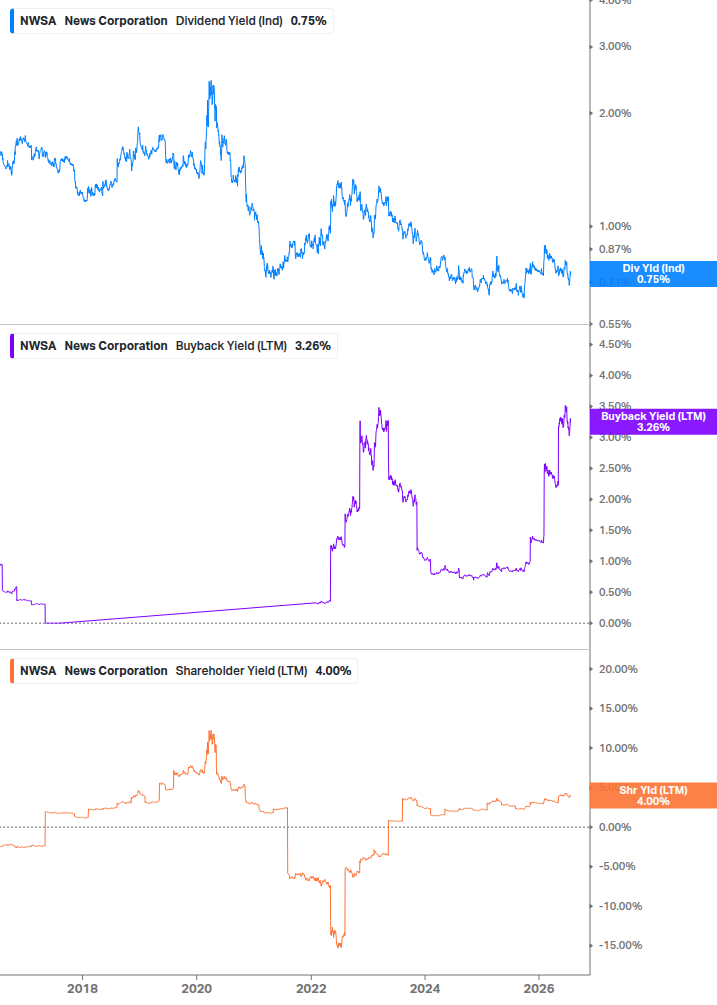Click the 0.55% tick on dividend yield axis

(615, 324)
